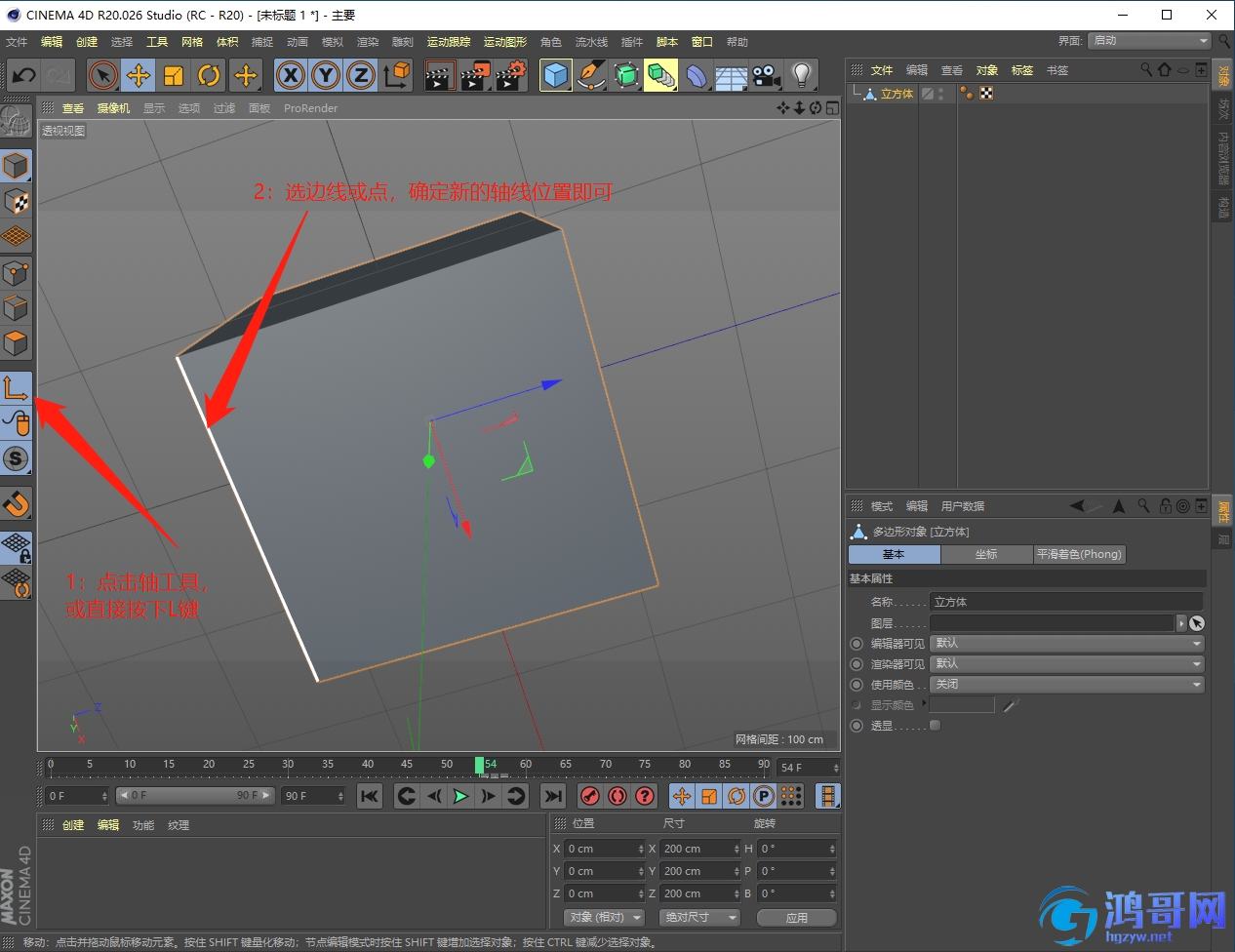Click the 显示颜色 color swatch
Image resolution: width=1235 pixels, height=952 pixels.
point(962,704)
